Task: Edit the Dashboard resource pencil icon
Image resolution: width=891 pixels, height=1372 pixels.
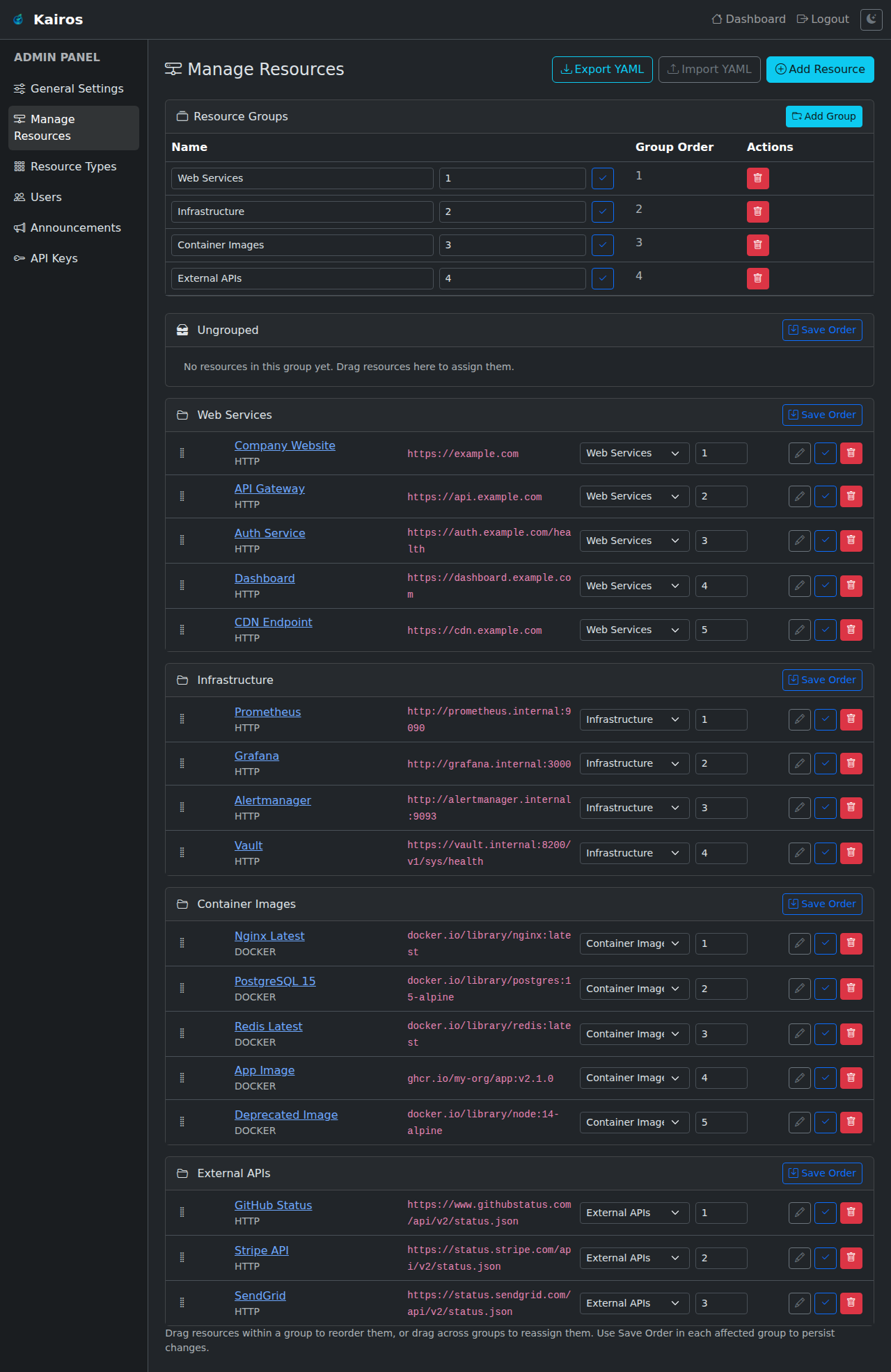Action: point(799,586)
